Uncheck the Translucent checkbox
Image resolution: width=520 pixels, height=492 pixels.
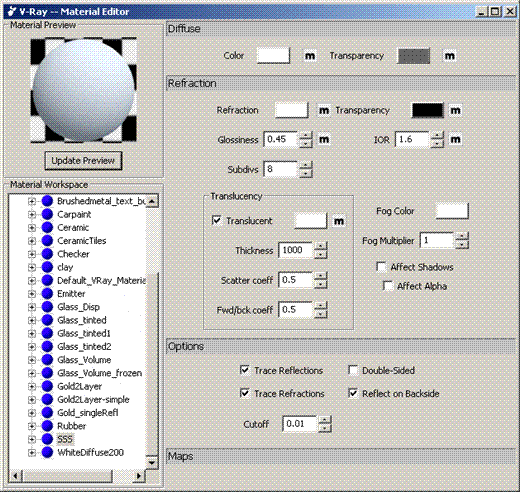click(x=217, y=221)
